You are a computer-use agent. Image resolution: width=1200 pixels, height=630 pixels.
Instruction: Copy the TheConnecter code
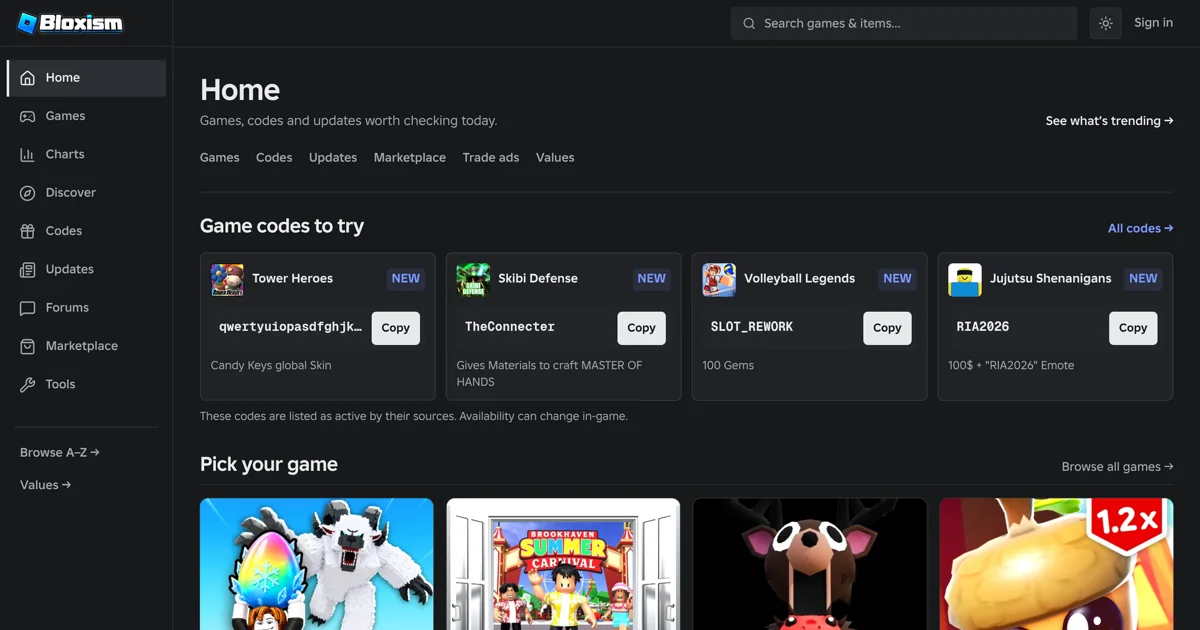642,328
